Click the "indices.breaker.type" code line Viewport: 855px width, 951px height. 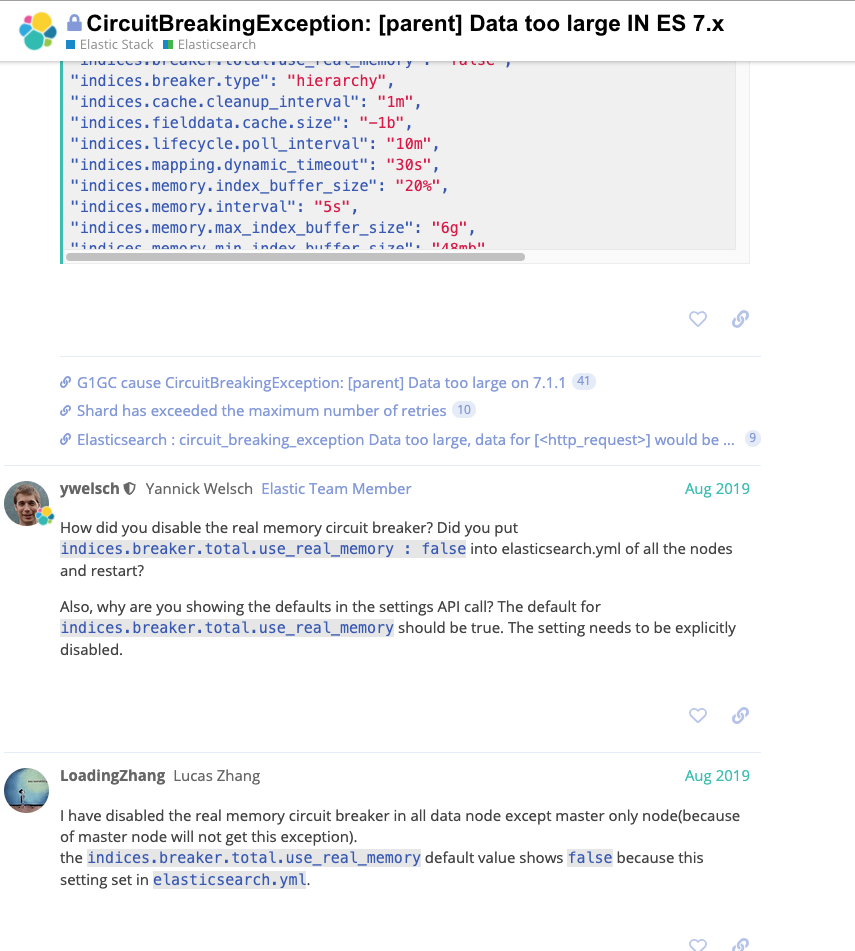pos(232,81)
